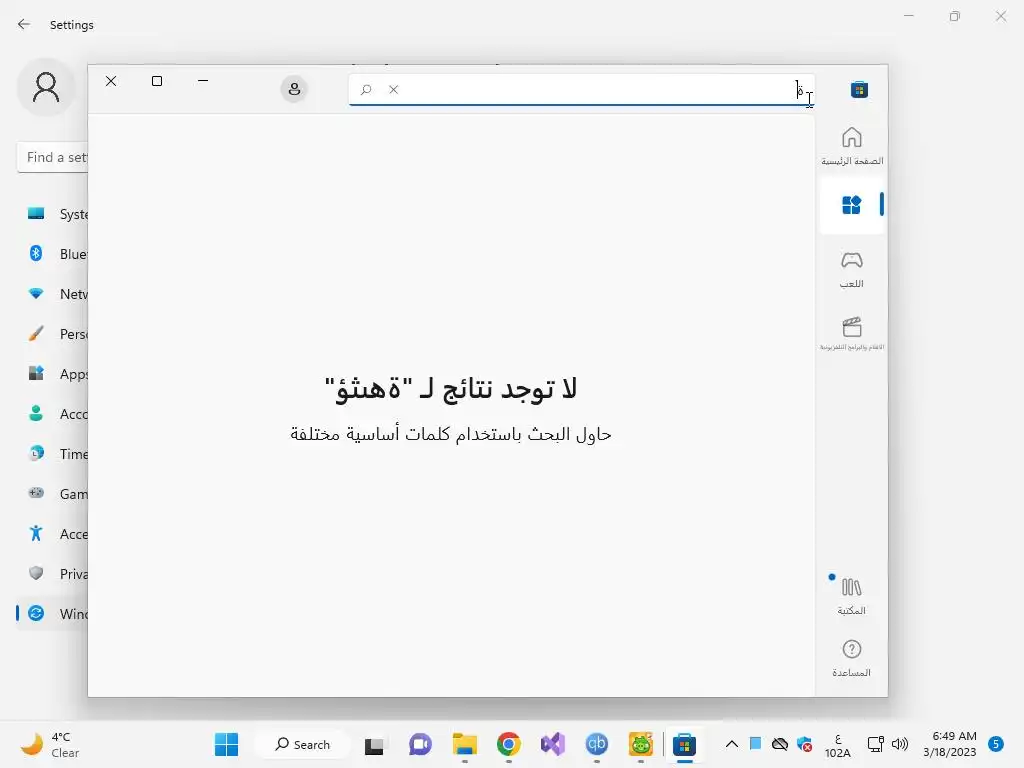Viewport: 1024px width, 768px height.
Task: Switch the Arabic 102A input language
Action: pos(838,745)
